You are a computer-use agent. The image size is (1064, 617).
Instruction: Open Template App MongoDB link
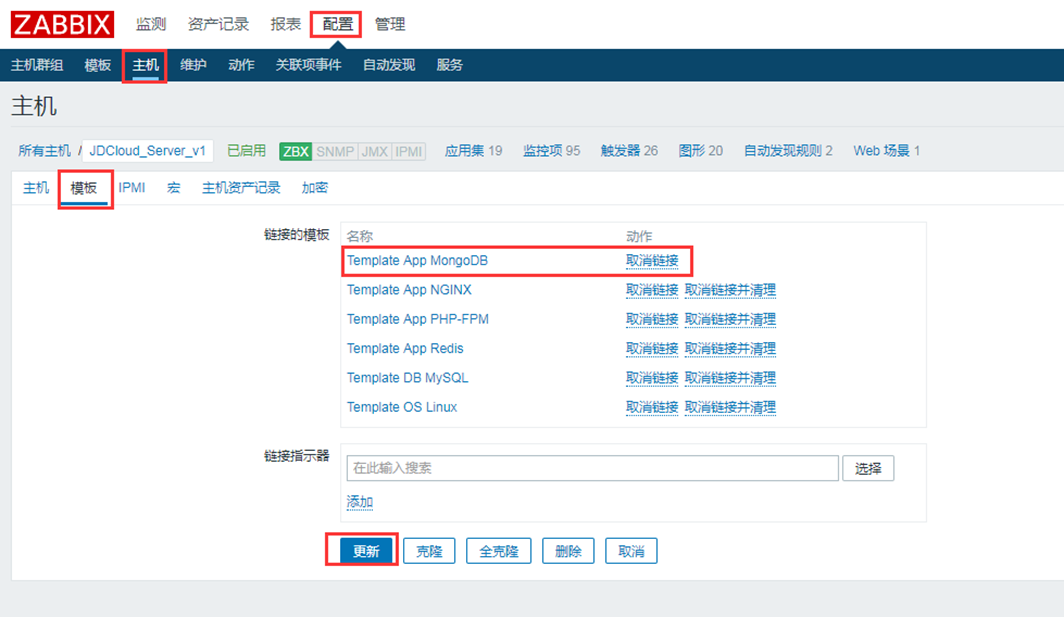tap(417, 261)
